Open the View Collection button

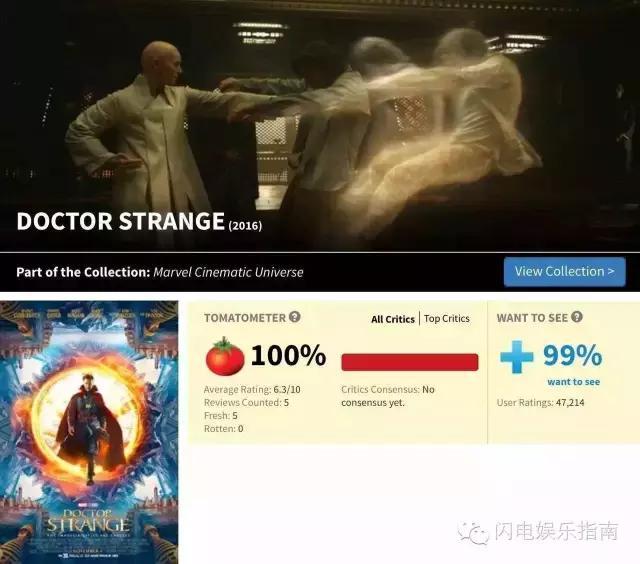(x=564, y=271)
